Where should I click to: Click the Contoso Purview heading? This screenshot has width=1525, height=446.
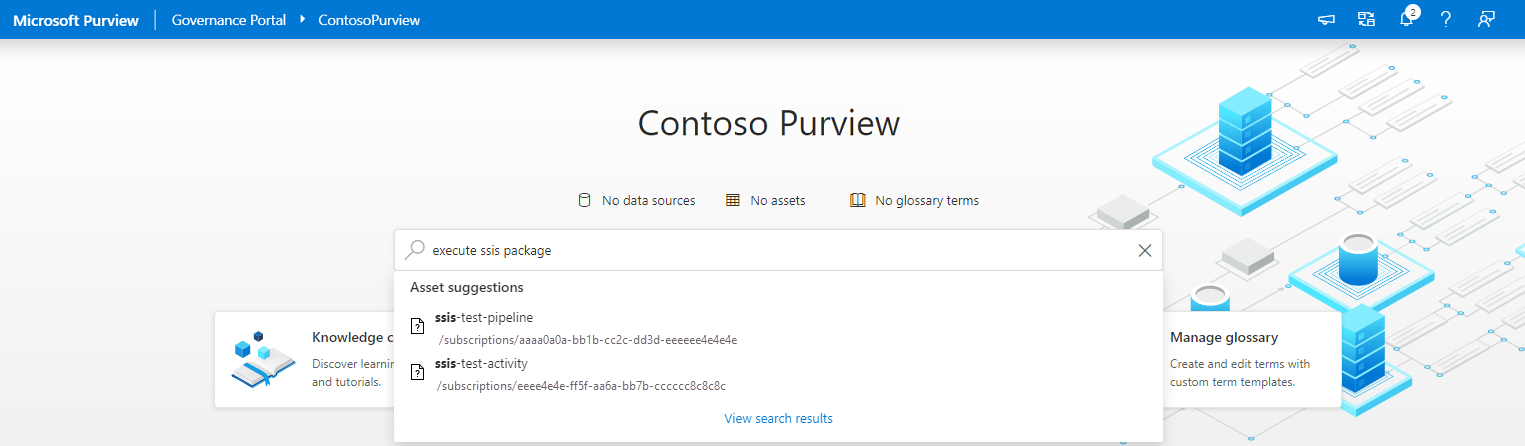(x=769, y=123)
